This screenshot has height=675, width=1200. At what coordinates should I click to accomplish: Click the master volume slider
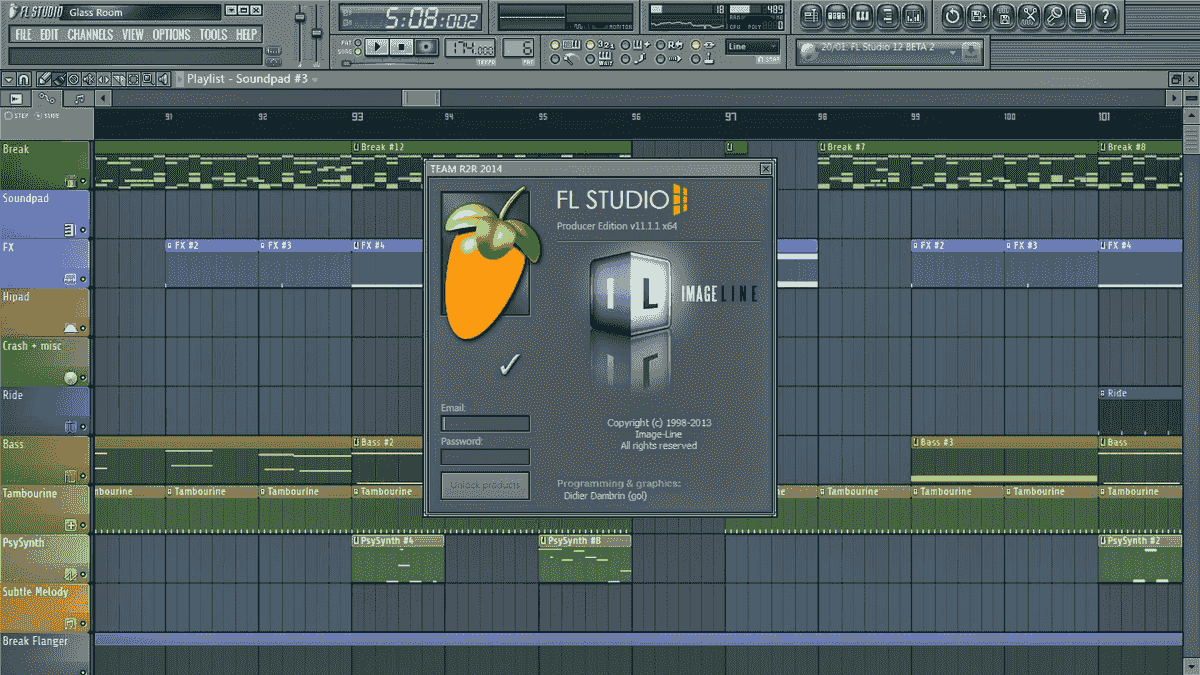coord(300,17)
